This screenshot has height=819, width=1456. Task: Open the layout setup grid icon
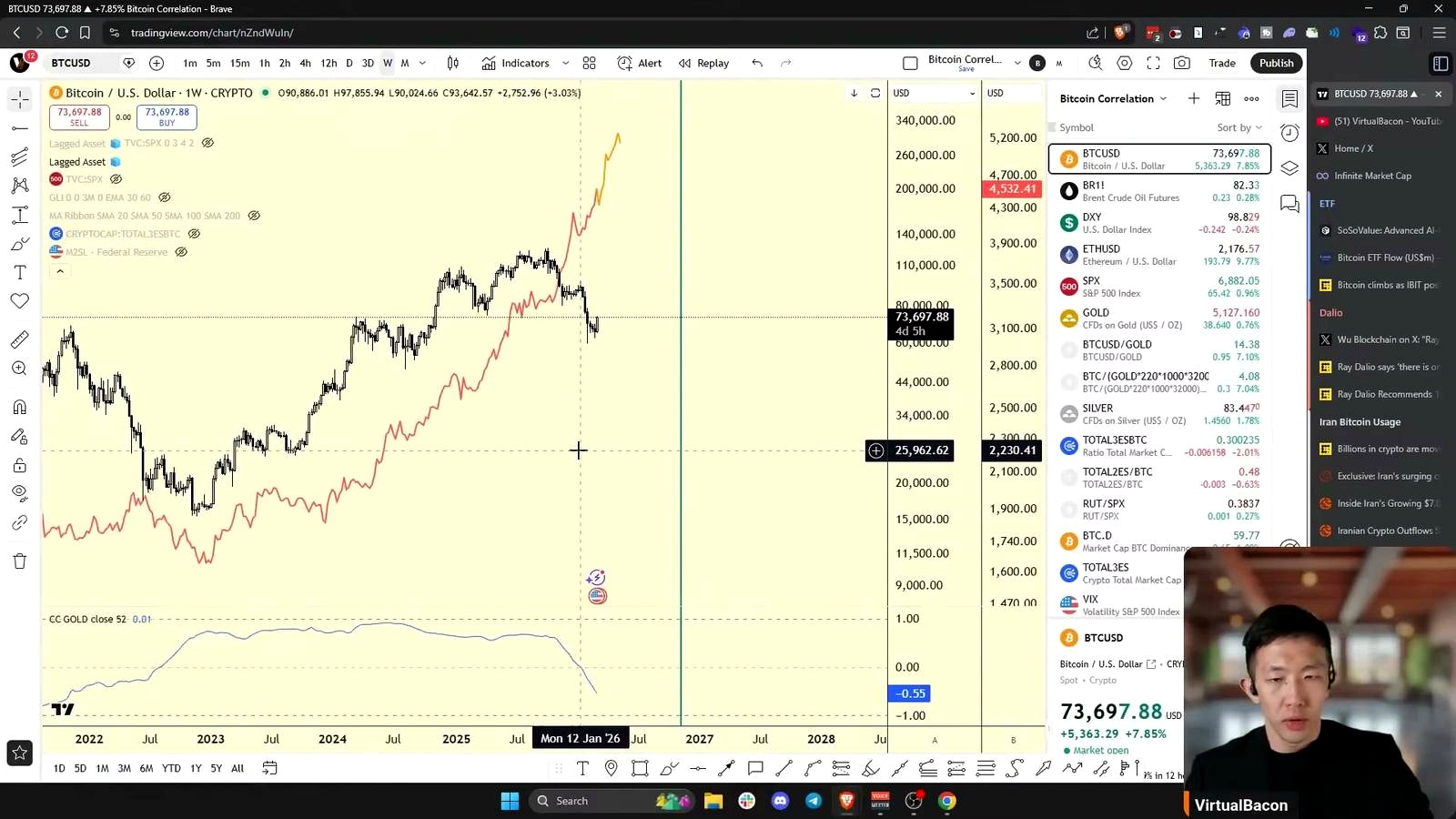[590, 63]
